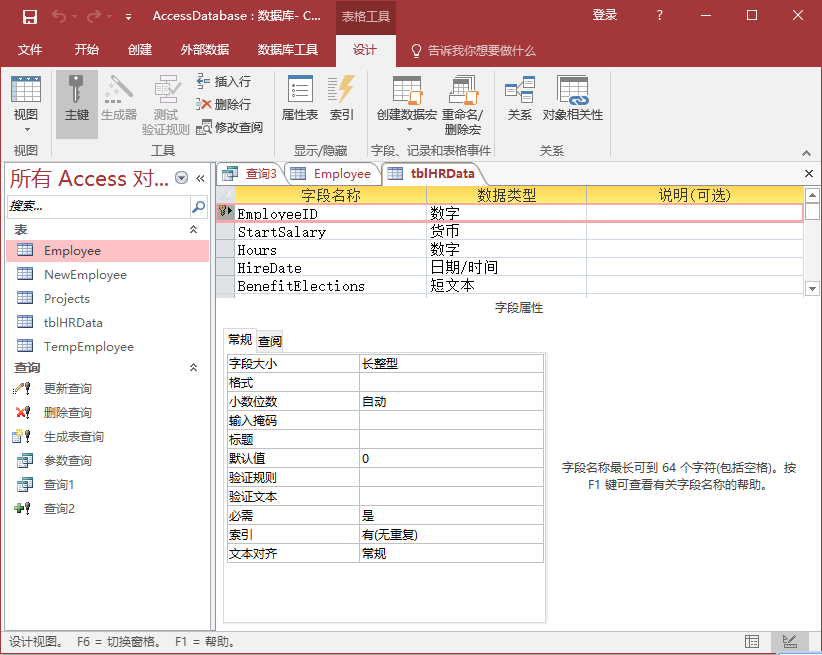This screenshot has width=822, height=655.
Task: Collapse the 查询 group in the navigation pane
Action: pyautogui.click(x=194, y=368)
